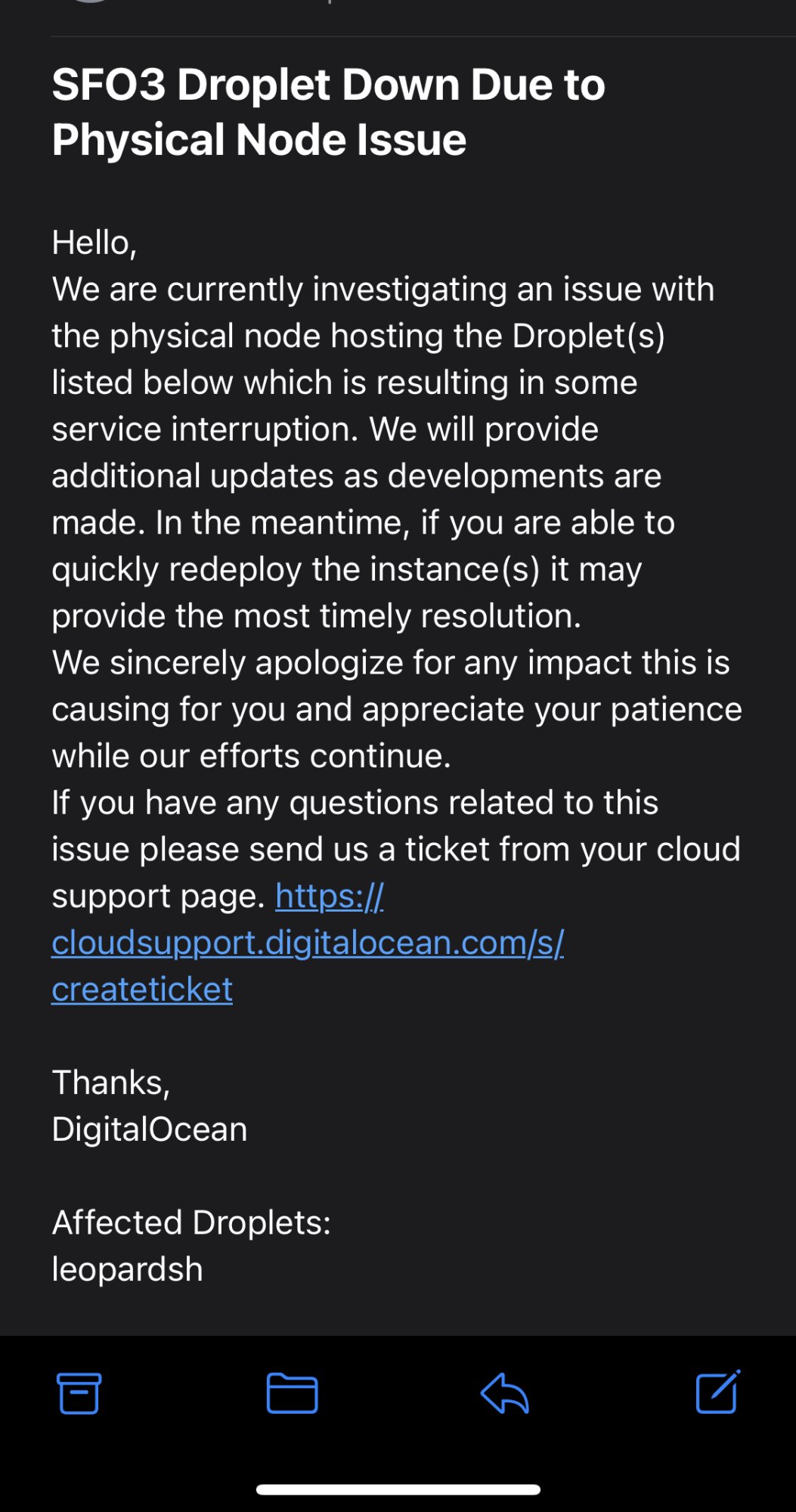Tap the Reply arrow icon

504,1393
